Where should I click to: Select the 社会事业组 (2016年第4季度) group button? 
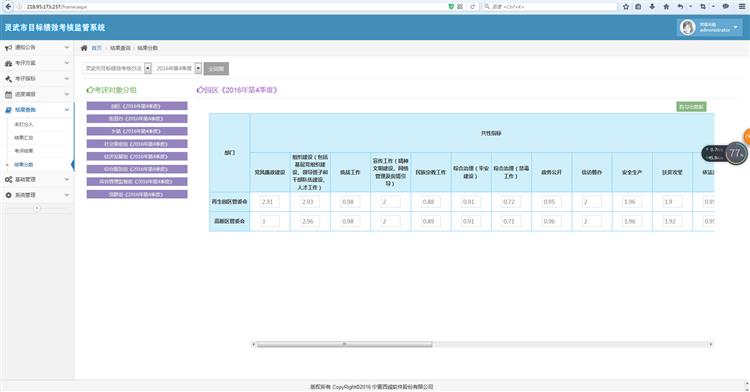137,144
